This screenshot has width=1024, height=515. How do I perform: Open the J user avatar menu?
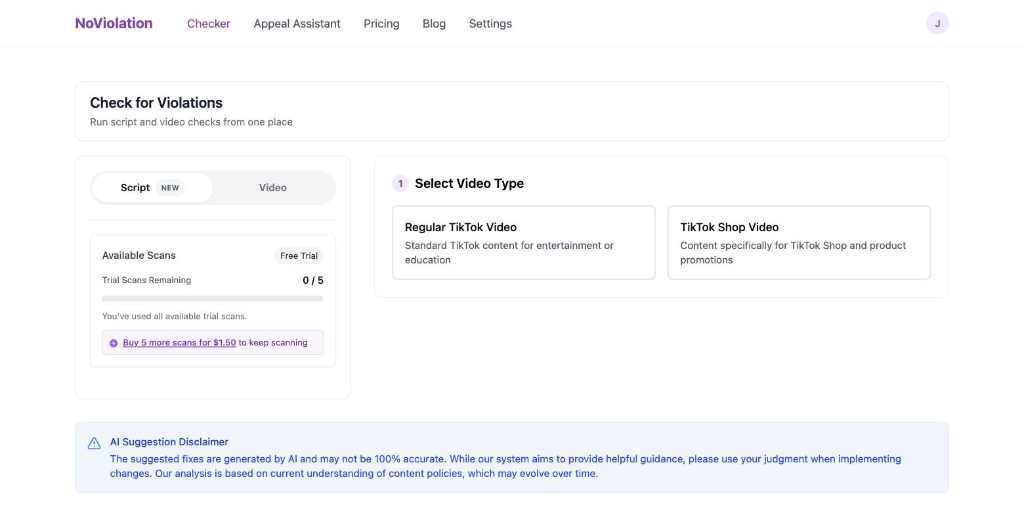(x=937, y=23)
